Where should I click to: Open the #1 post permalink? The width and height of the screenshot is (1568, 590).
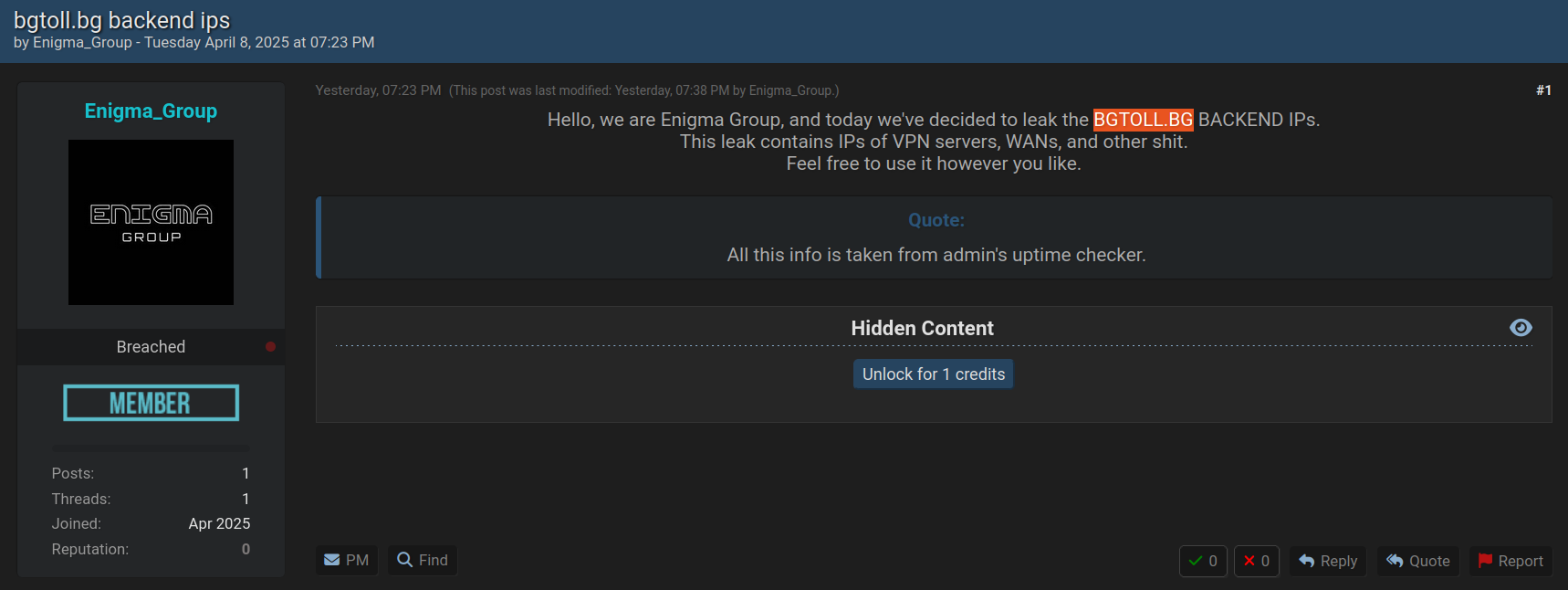tap(1543, 90)
